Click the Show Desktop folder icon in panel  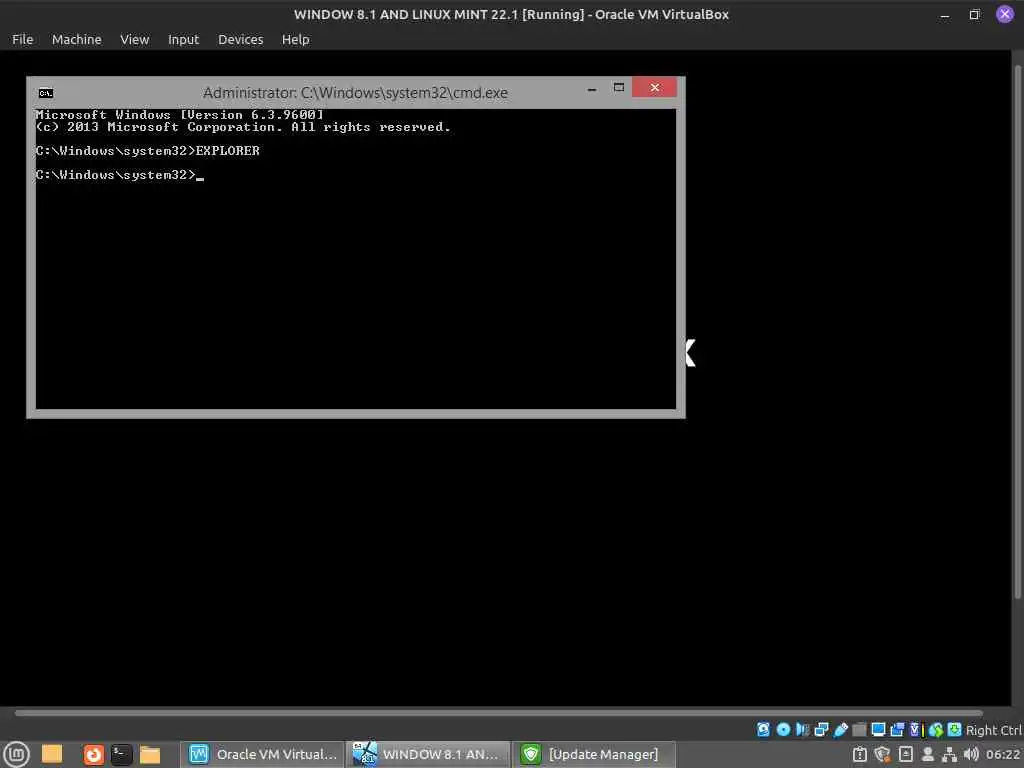tap(52, 754)
